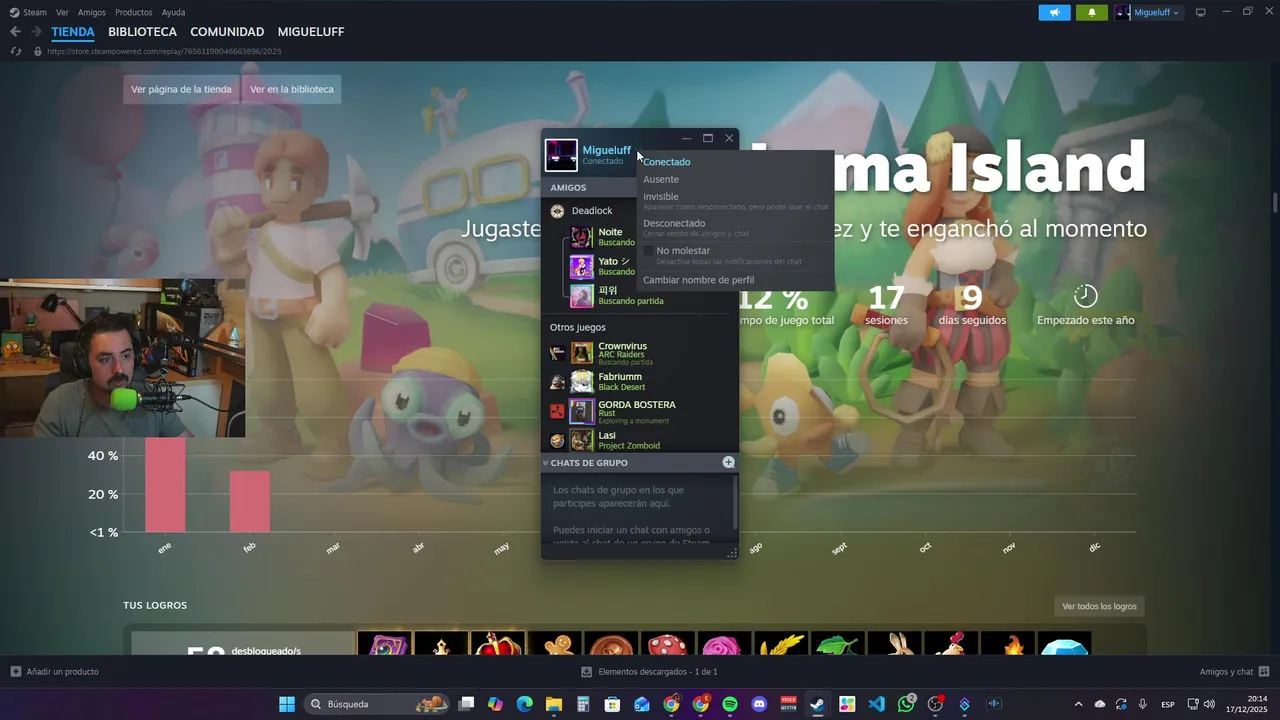Viewport: 1280px width, 720px height.
Task: Click the AMIGOS section header
Action: (568, 188)
